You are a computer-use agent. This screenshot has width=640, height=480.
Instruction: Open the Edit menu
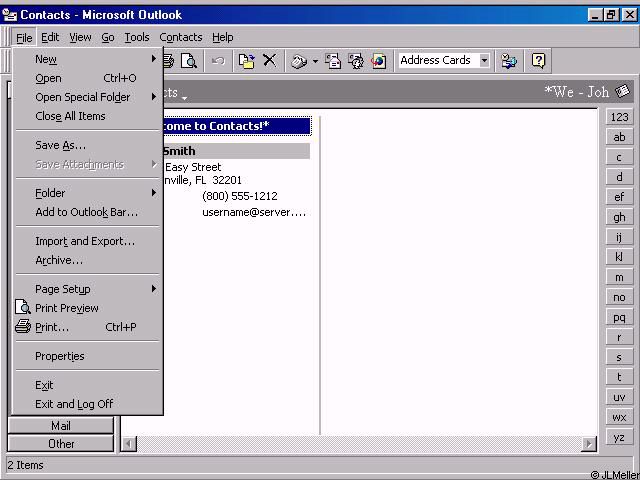[50, 38]
